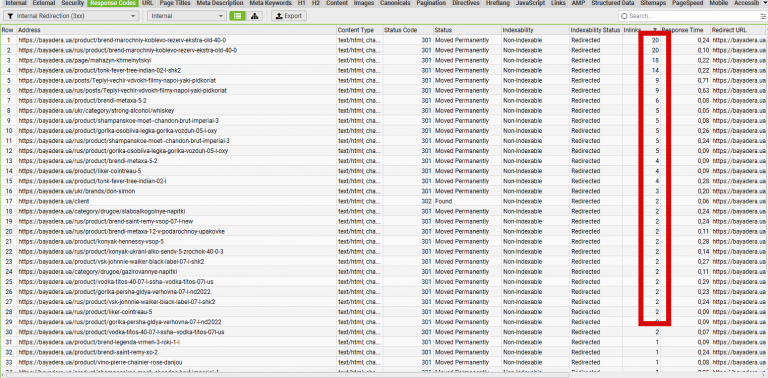Click inlinks value 18
The image size is (768, 378).
point(655,60)
